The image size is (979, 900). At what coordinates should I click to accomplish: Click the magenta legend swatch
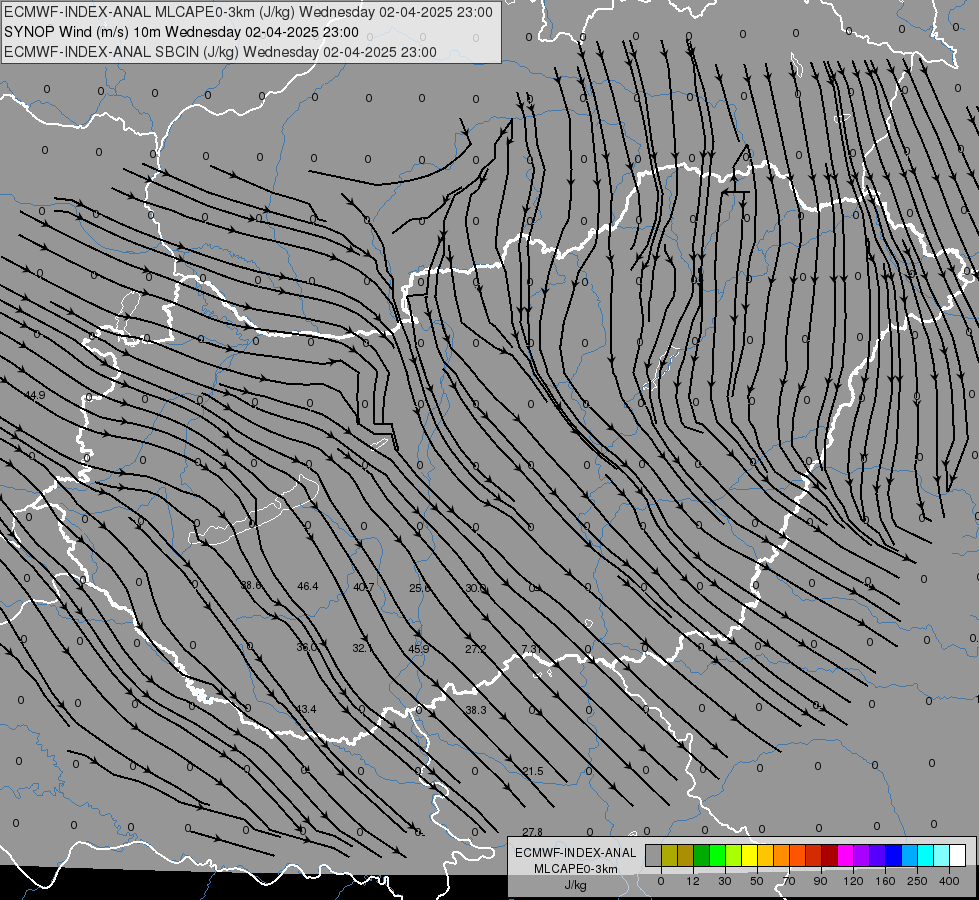tap(846, 855)
